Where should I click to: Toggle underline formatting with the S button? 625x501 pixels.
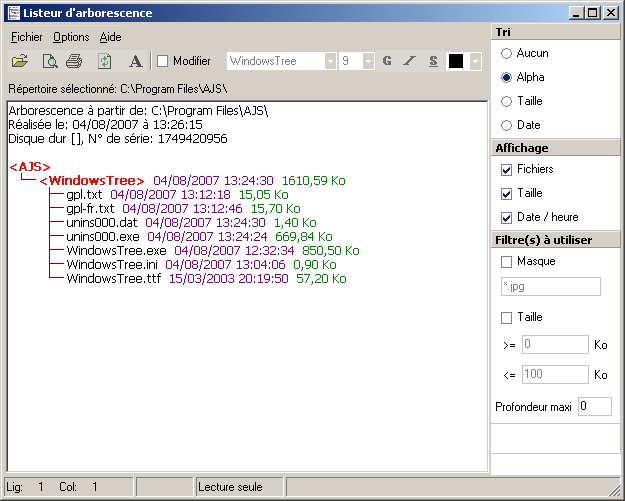click(x=433, y=61)
